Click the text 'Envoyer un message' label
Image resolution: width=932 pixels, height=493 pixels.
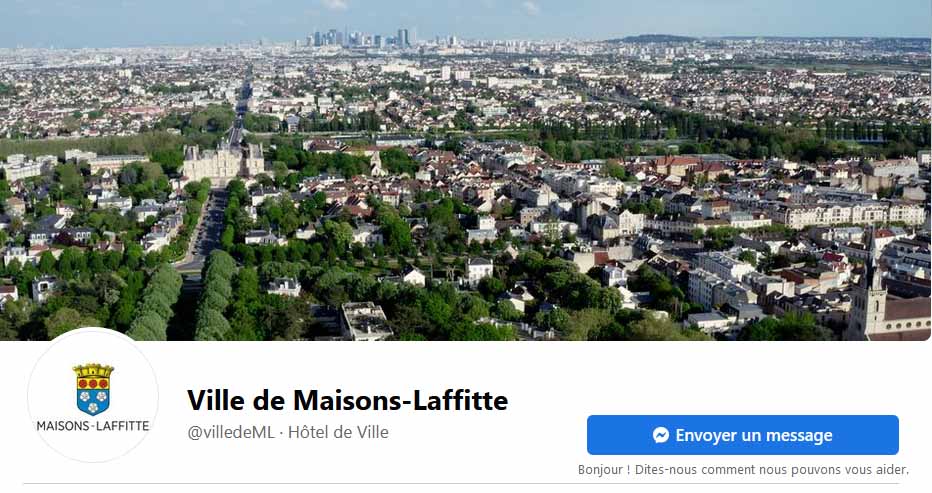click(x=754, y=435)
